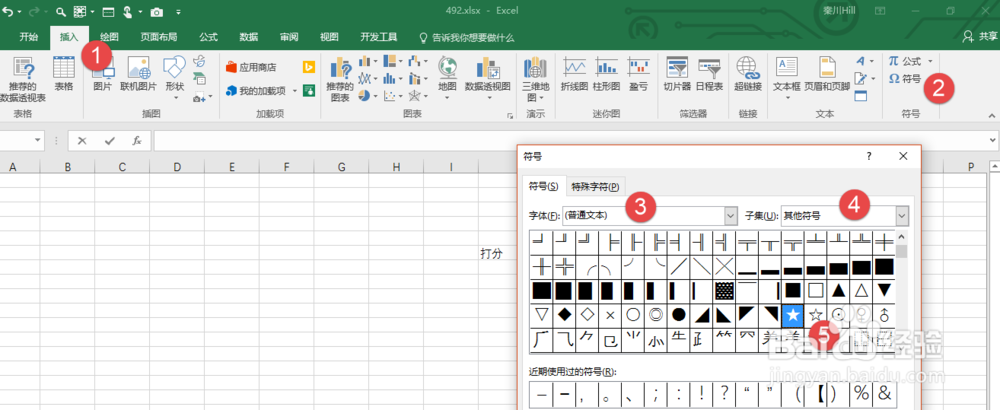Insert a Hyperlink (超链接)

pyautogui.click(x=747, y=74)
